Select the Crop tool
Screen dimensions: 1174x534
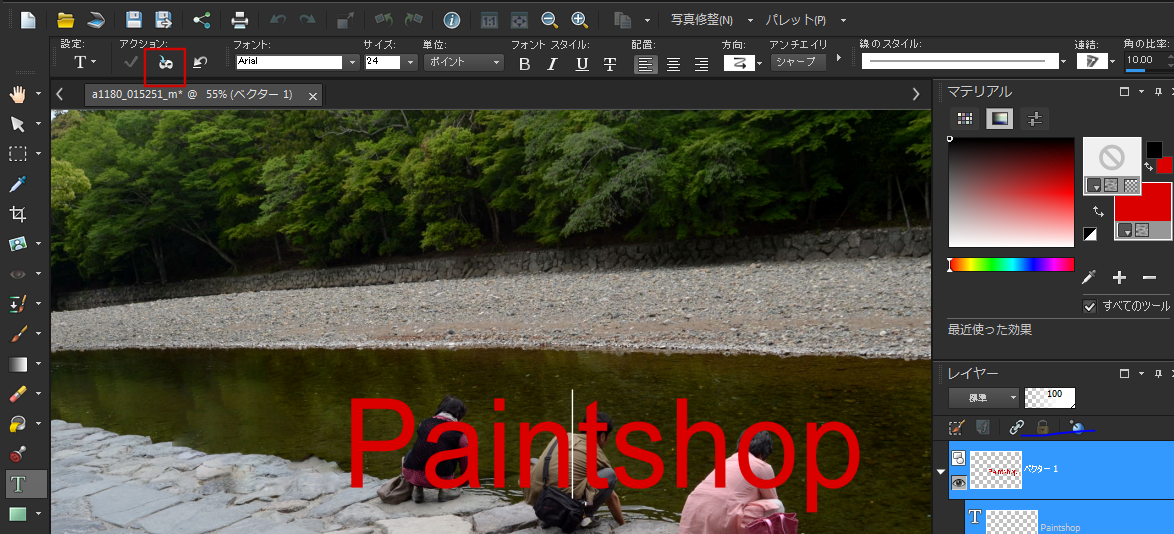[17, 214]
